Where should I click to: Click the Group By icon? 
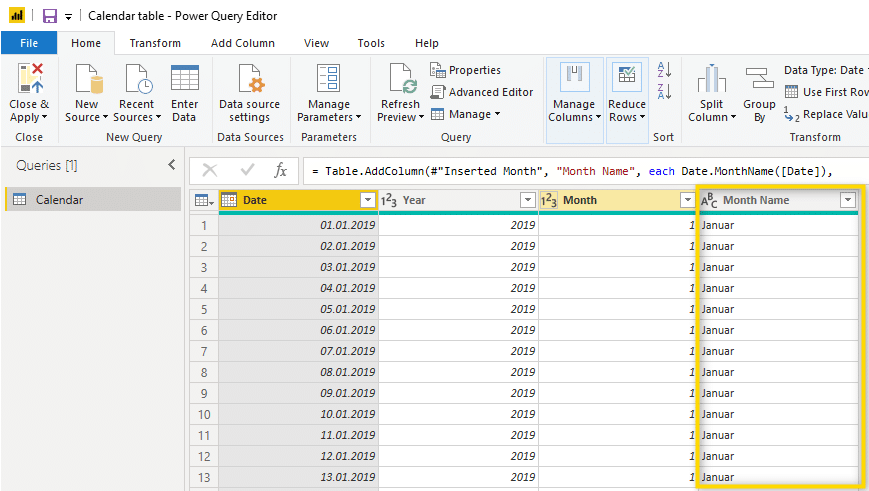coord(759,80)
